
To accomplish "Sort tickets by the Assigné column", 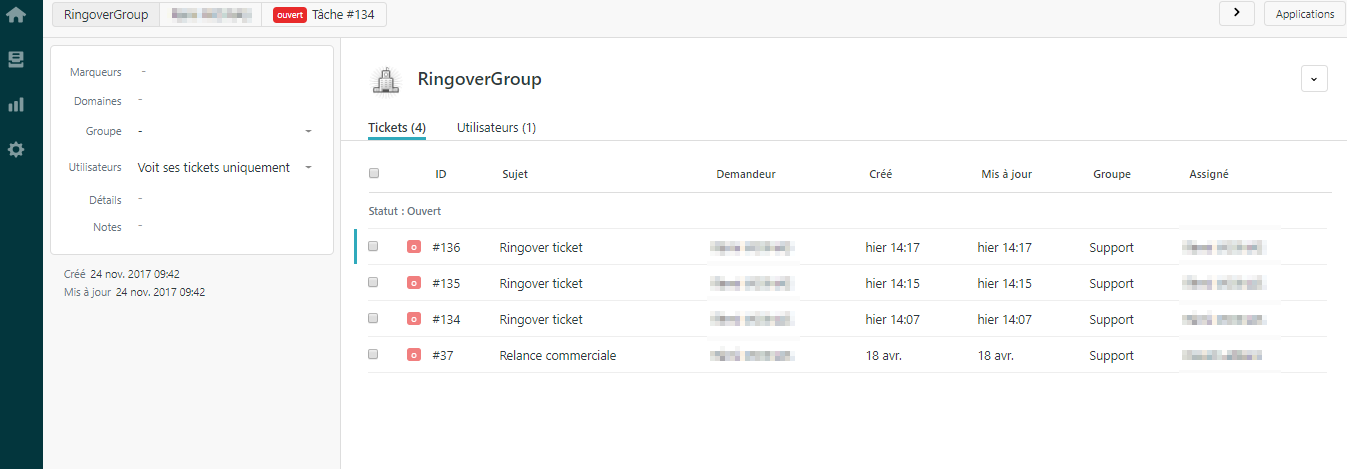I will point(1209,174).
